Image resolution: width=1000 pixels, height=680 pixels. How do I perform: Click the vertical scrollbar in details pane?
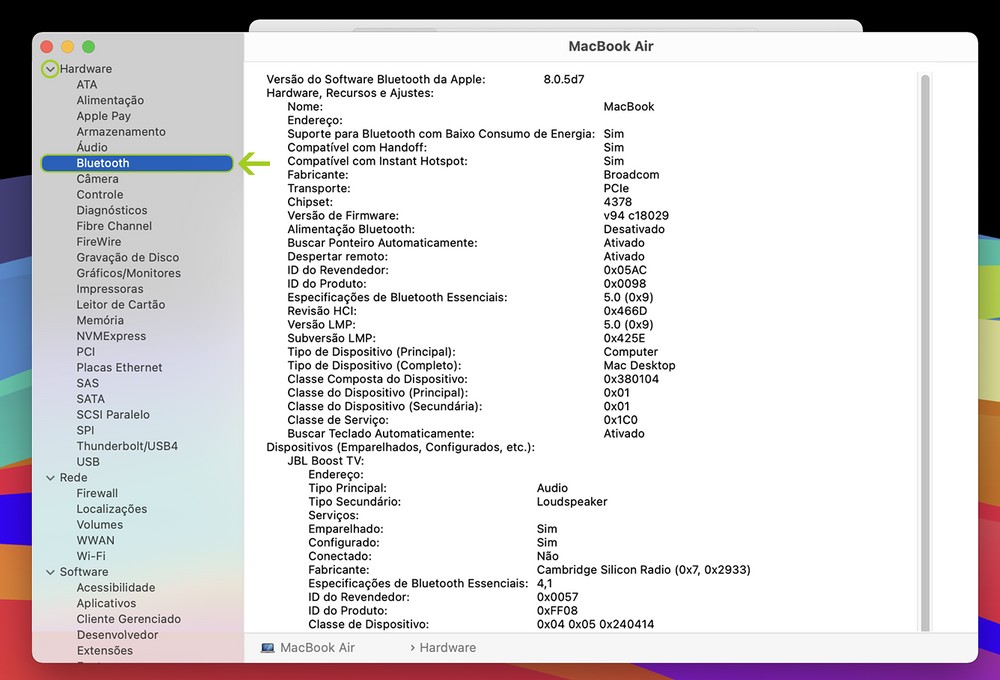tap(925, 350)
